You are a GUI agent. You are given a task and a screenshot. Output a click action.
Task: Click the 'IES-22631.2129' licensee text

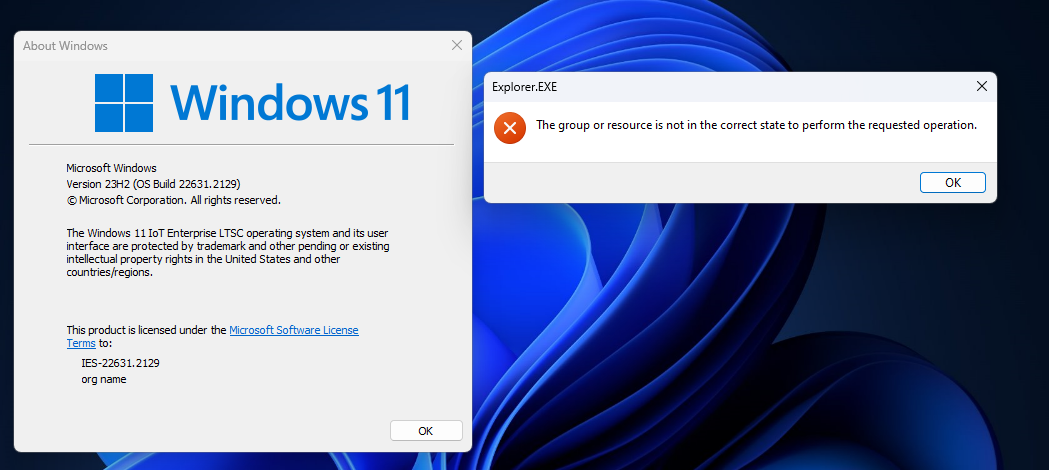click(x=120, y=363)
